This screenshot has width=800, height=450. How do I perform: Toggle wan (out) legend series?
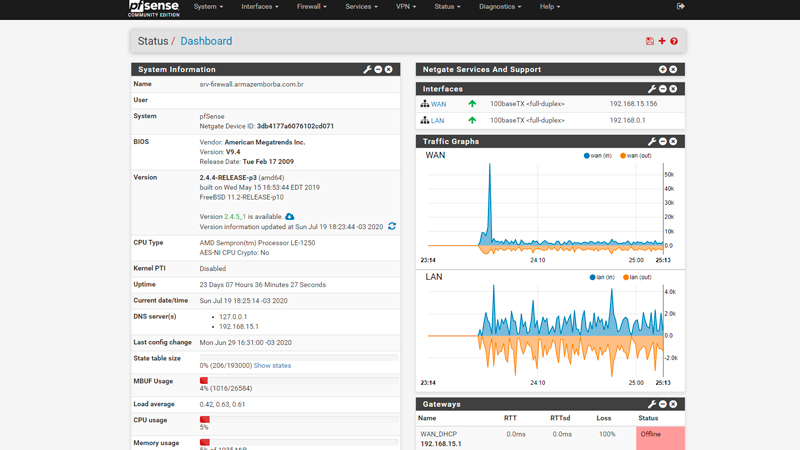point(636,156)
